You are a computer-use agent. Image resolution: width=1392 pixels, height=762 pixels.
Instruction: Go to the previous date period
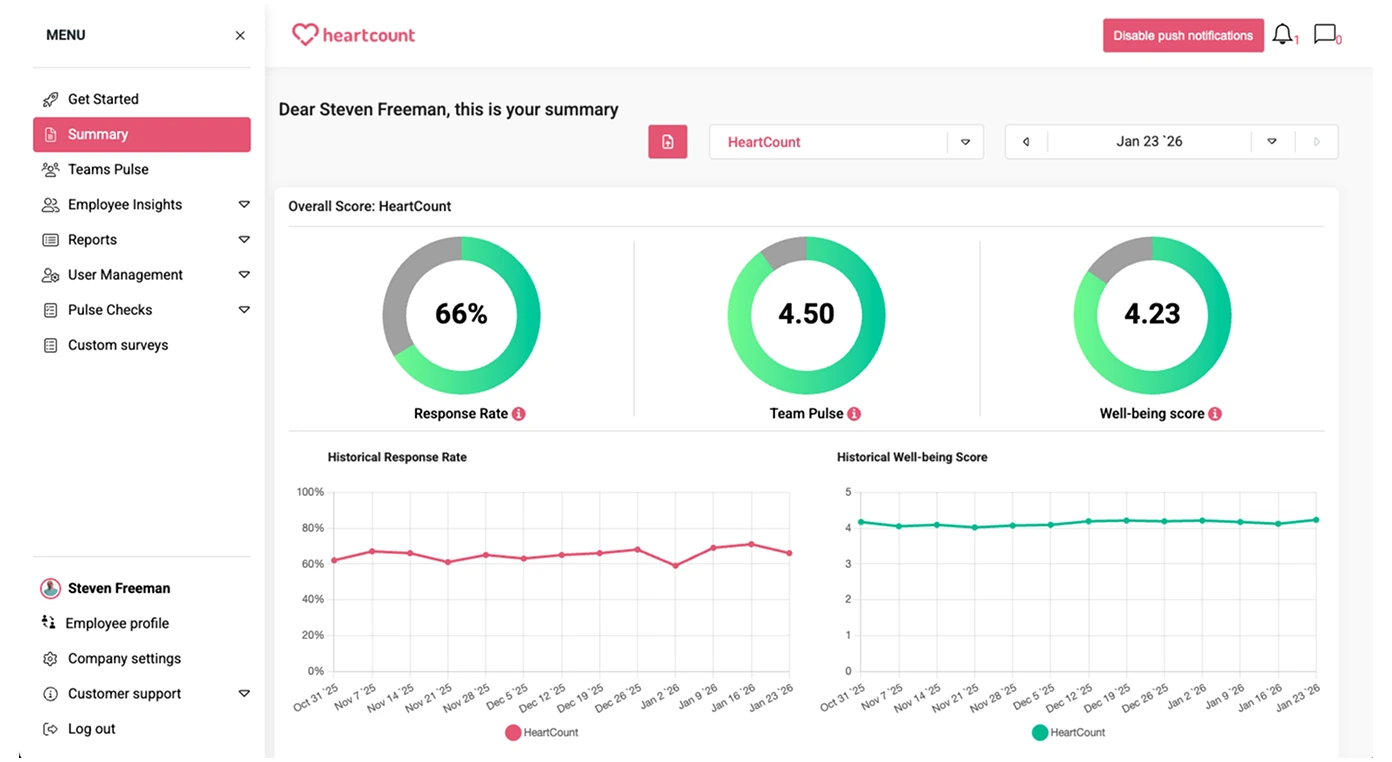click(x=1026, y=142)
